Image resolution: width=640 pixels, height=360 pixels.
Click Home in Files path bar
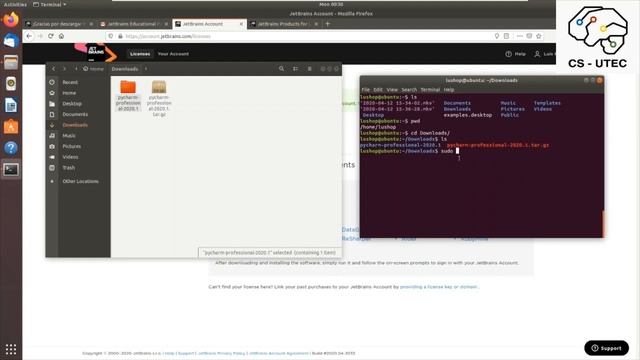point(93,69)
